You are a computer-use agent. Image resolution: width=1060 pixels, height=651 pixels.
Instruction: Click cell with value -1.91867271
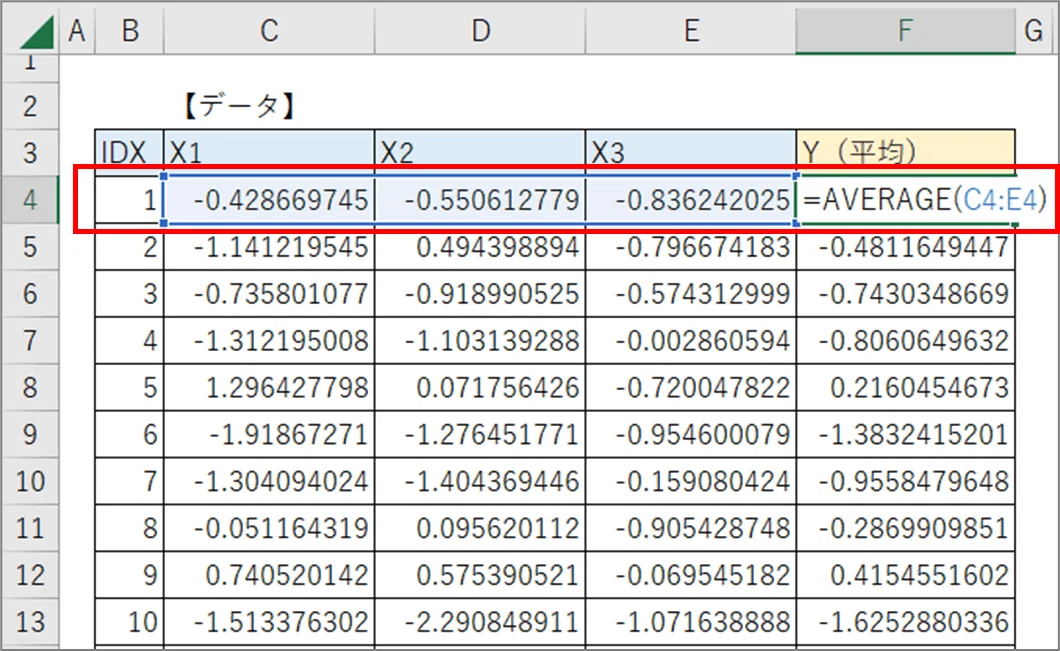tap(268, 434)
